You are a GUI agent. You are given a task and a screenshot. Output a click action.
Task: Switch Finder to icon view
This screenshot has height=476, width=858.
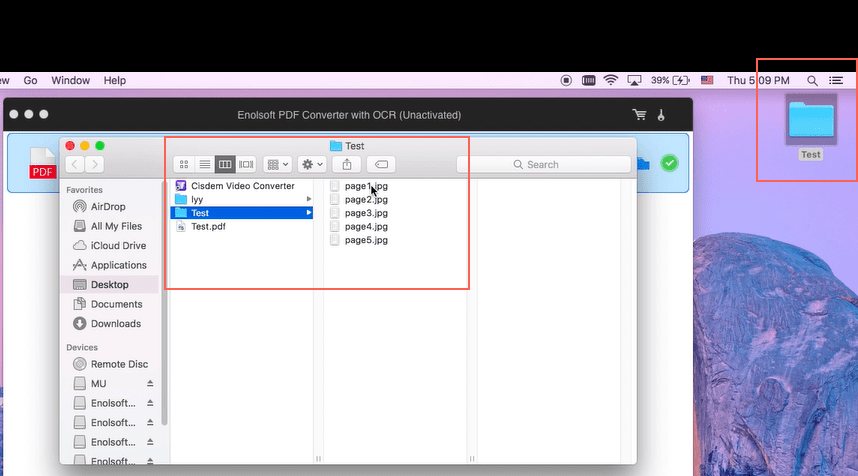tap(184, 164)
